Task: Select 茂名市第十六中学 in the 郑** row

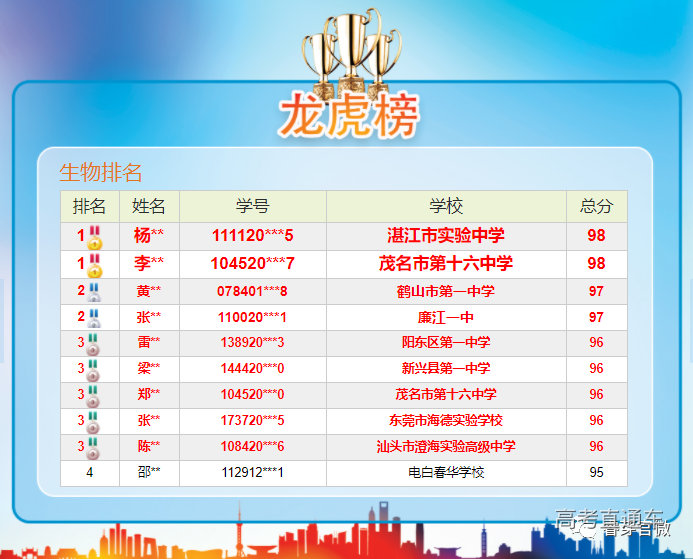Action: click(446, 394)
